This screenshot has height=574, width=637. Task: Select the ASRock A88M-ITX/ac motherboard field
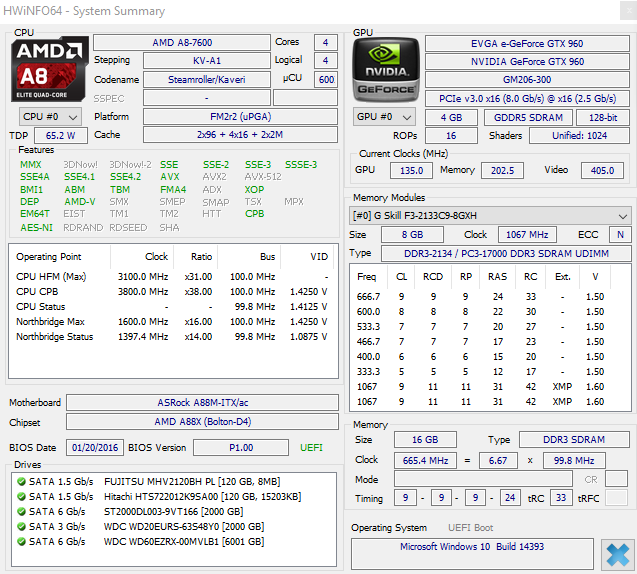click(201, 403)
